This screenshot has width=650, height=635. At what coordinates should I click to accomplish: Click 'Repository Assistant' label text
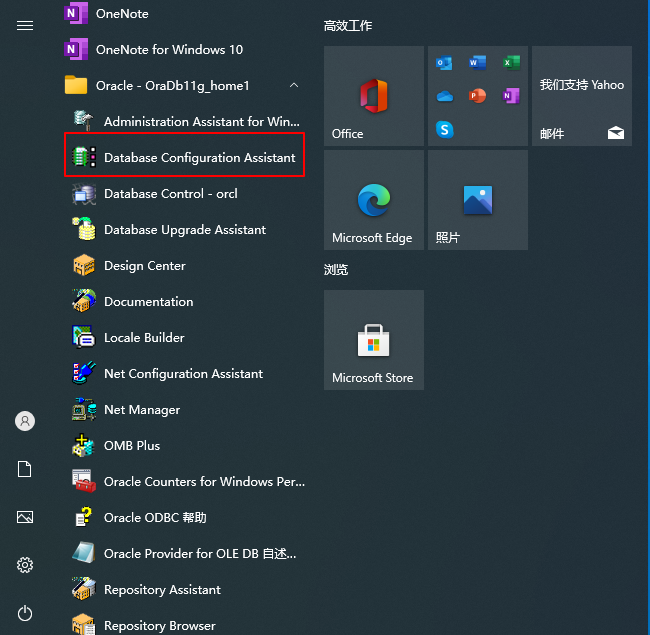tap(162, 590)
